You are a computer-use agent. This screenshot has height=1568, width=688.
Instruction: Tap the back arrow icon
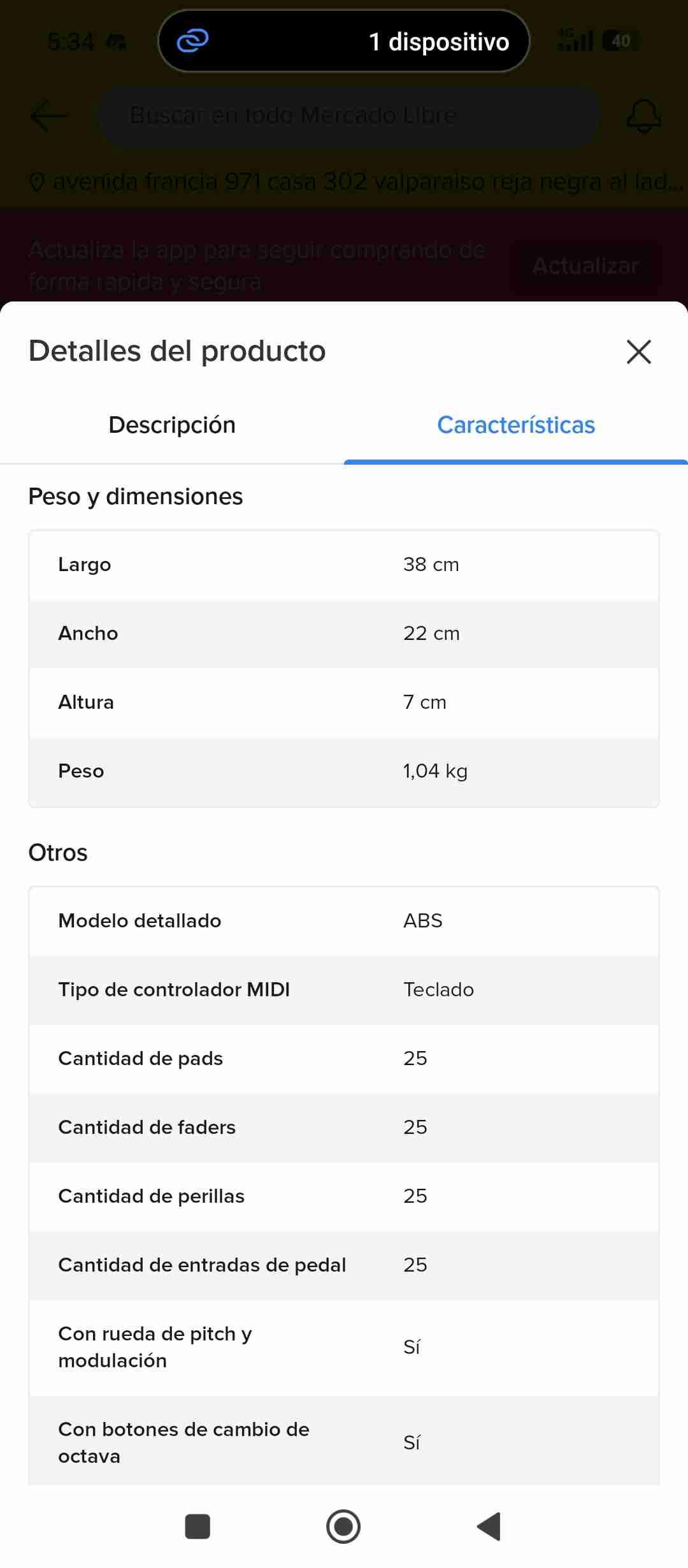[x=48, y=116]
